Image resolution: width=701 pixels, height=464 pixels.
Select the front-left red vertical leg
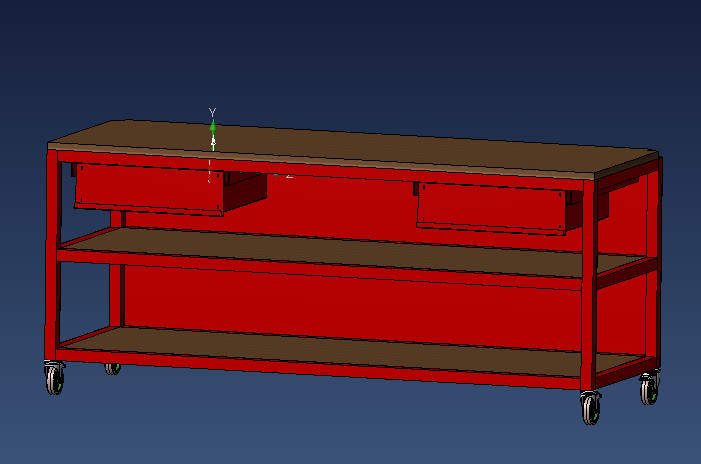(51, 255)
